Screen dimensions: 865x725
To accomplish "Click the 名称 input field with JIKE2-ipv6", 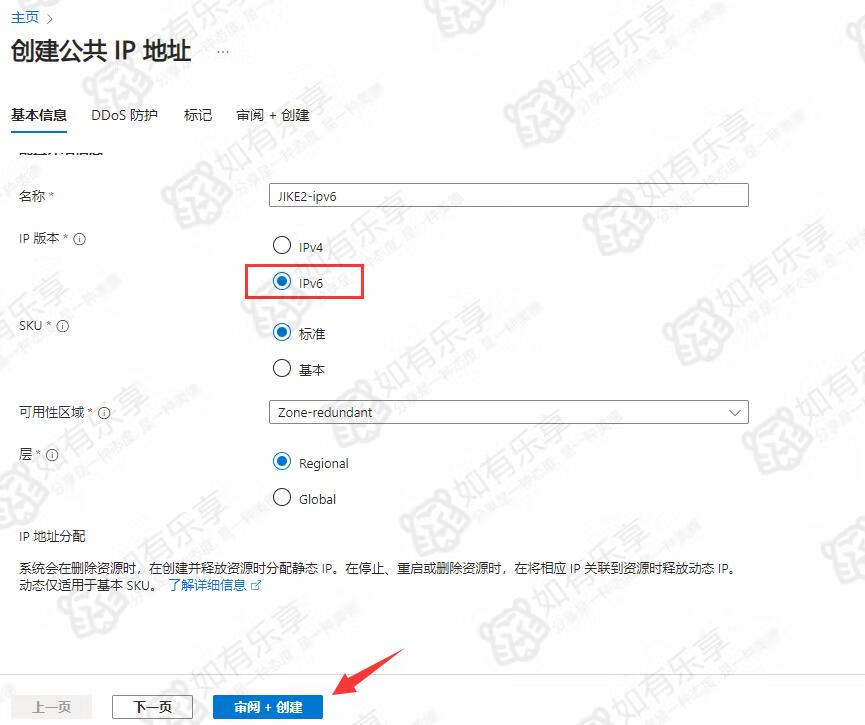I will (508, 196).
